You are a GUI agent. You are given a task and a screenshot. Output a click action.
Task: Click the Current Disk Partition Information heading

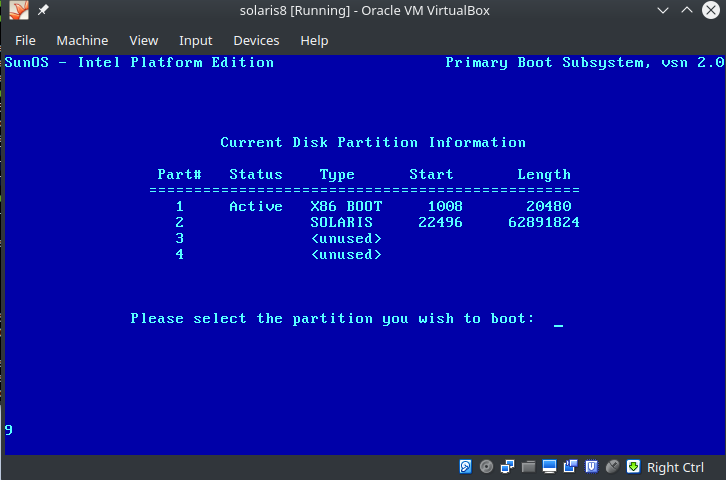(x=373, y=142)
